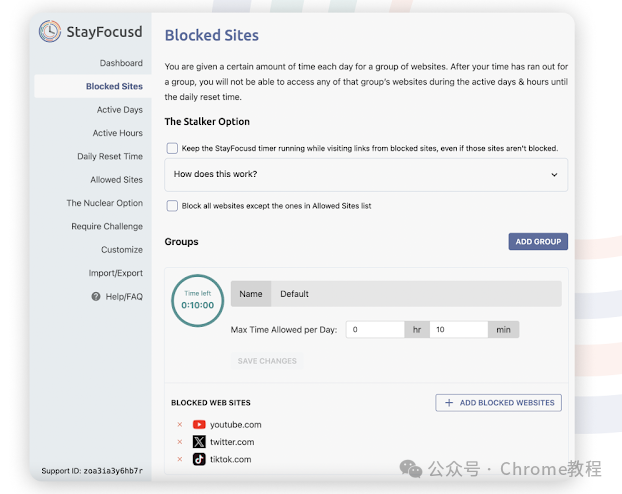
Task: Click the hr unit label
Action: (417, 330)
